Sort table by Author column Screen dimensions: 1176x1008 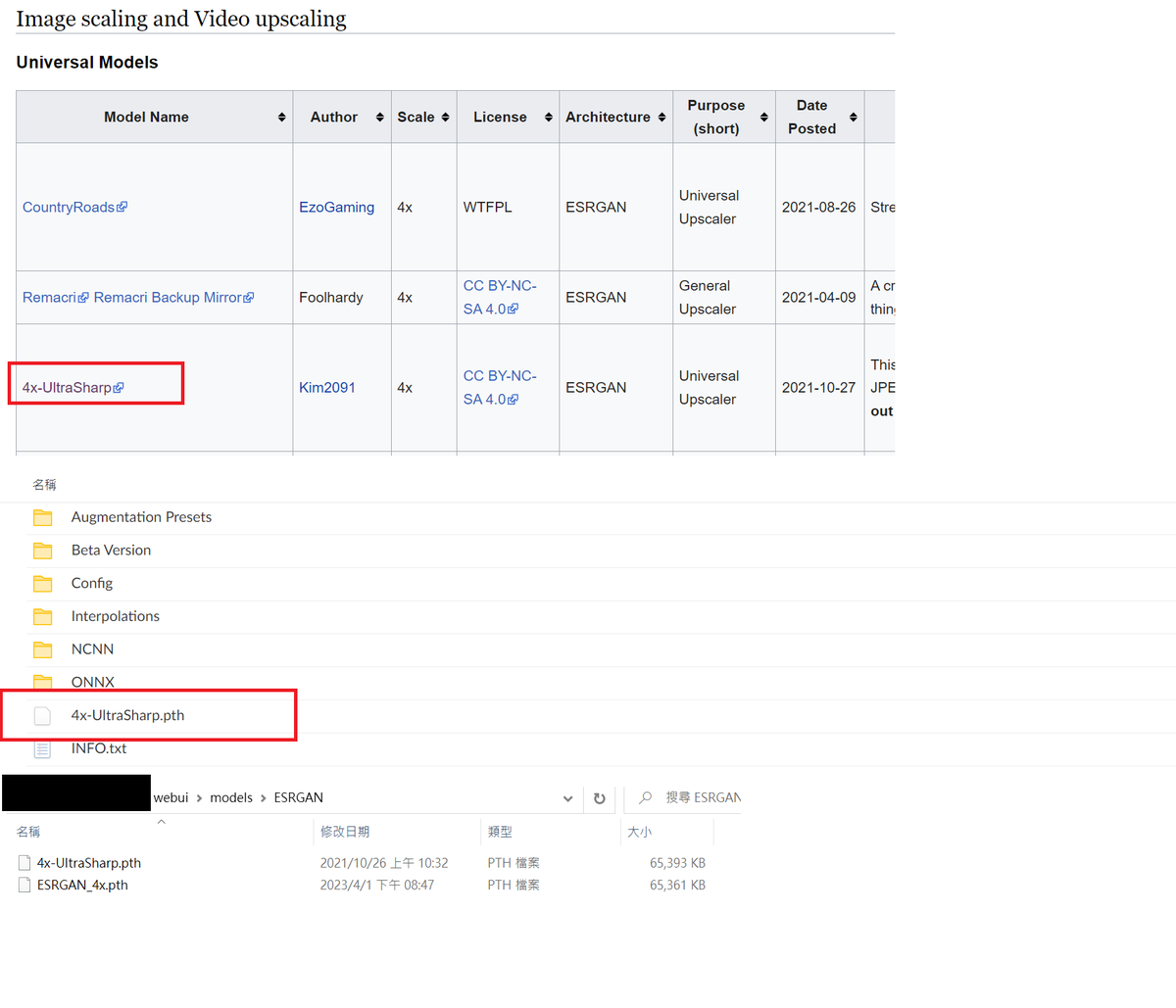pos(379,117)
